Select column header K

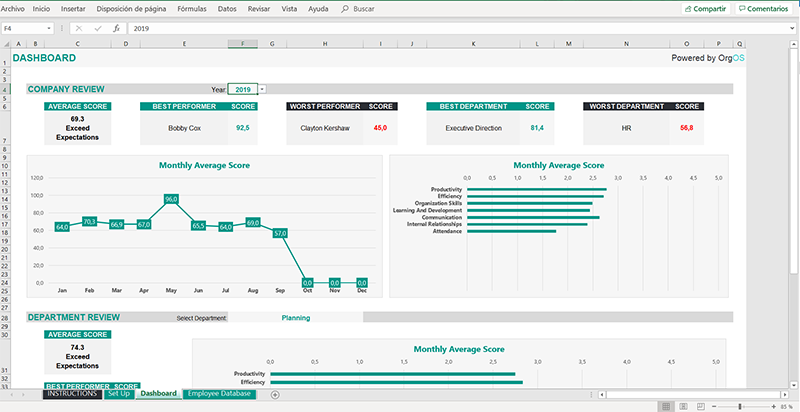[x=473, y=44]
